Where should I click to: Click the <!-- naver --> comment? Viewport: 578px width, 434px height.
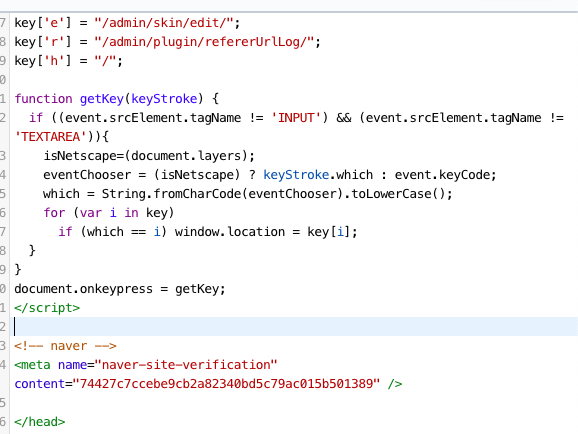[65, 346]
